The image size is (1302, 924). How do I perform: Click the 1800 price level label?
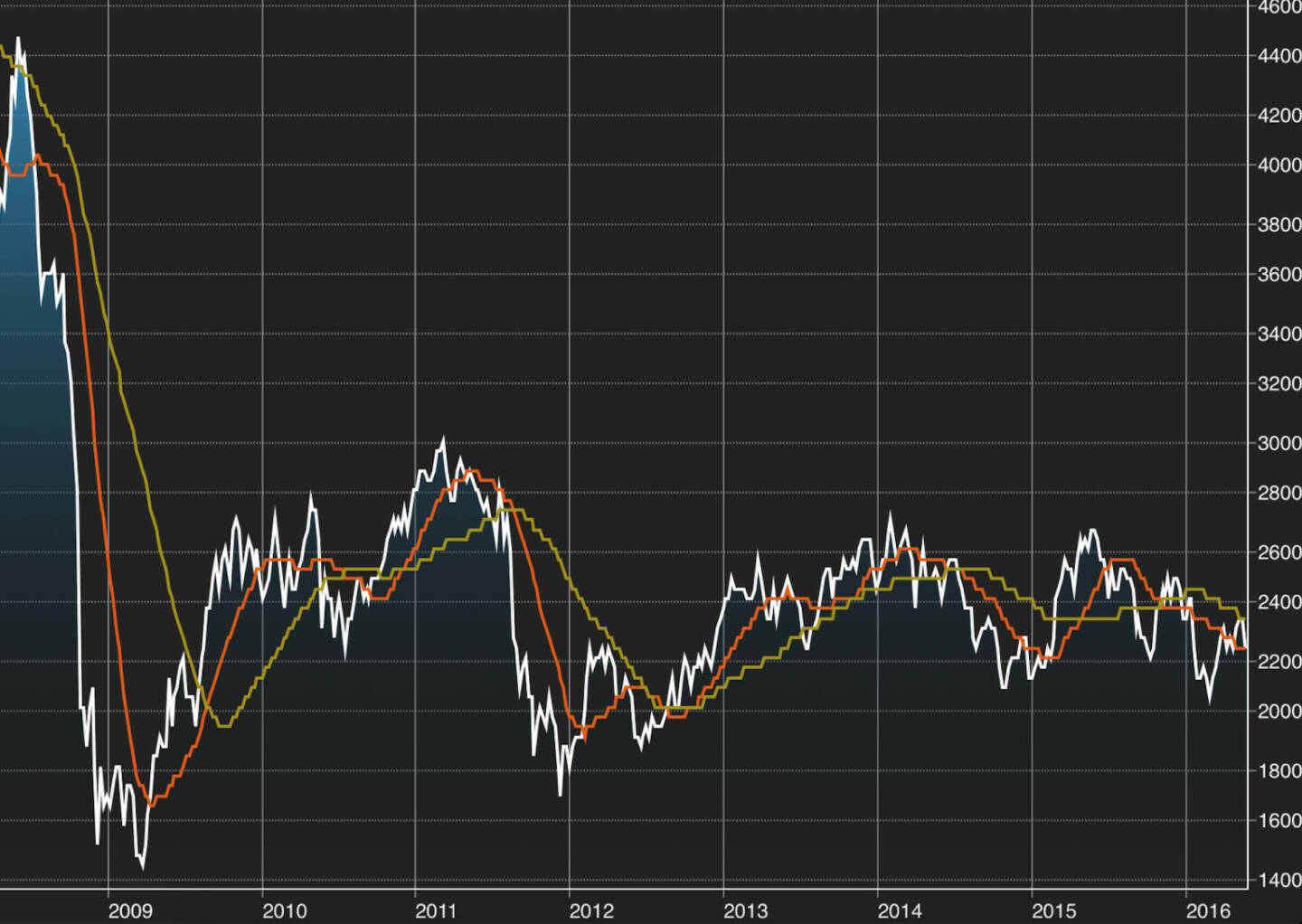pos(1278,771)
